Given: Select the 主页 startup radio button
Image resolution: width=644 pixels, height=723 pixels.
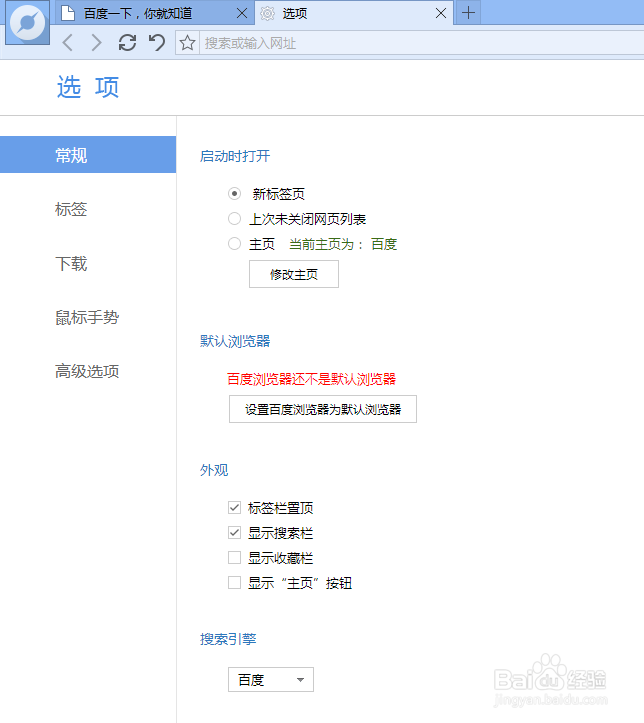Looking at the screenshot, I should (x=234, y=243).
